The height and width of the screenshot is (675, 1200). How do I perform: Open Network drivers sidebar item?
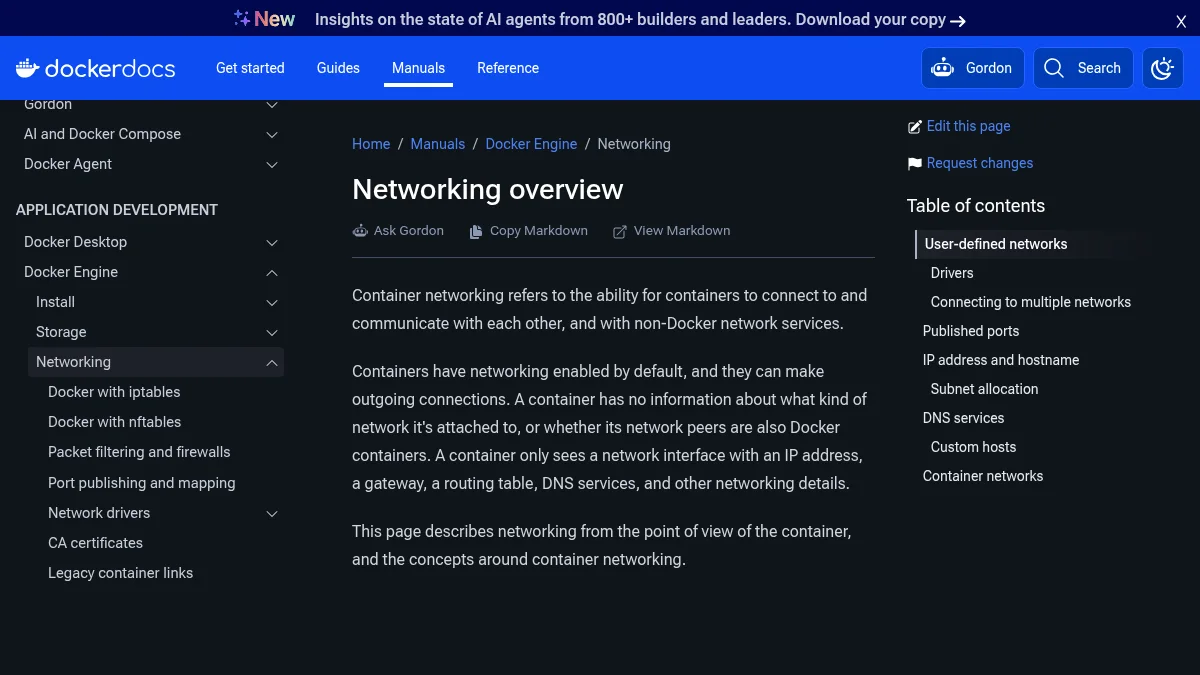99,513
